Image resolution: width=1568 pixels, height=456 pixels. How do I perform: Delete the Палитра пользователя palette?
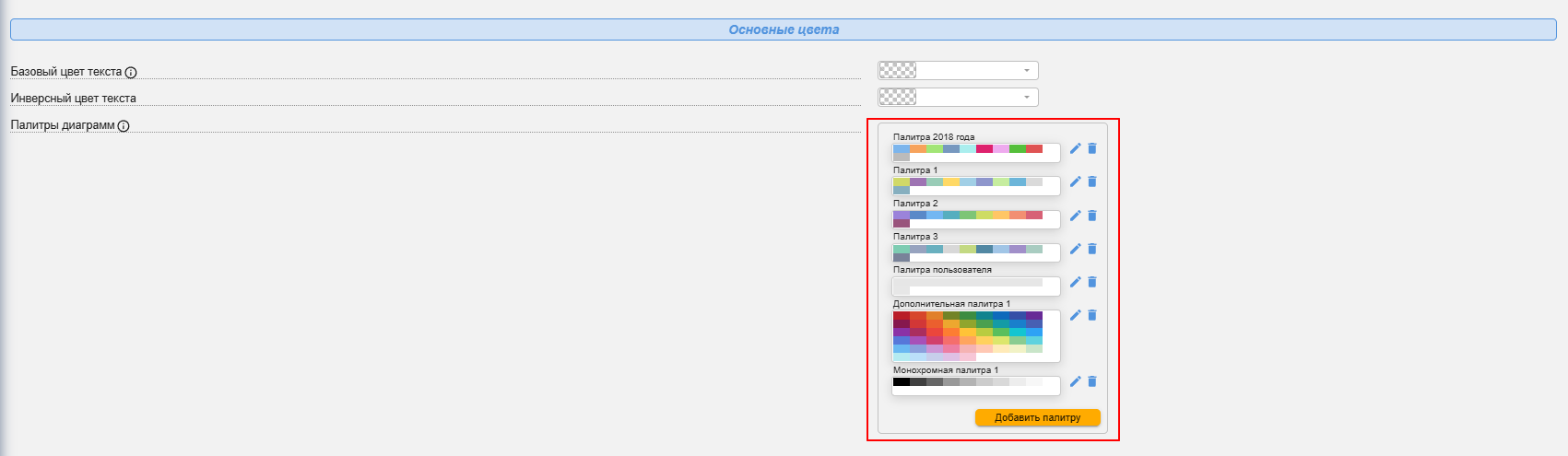(x=1092, y=282)
